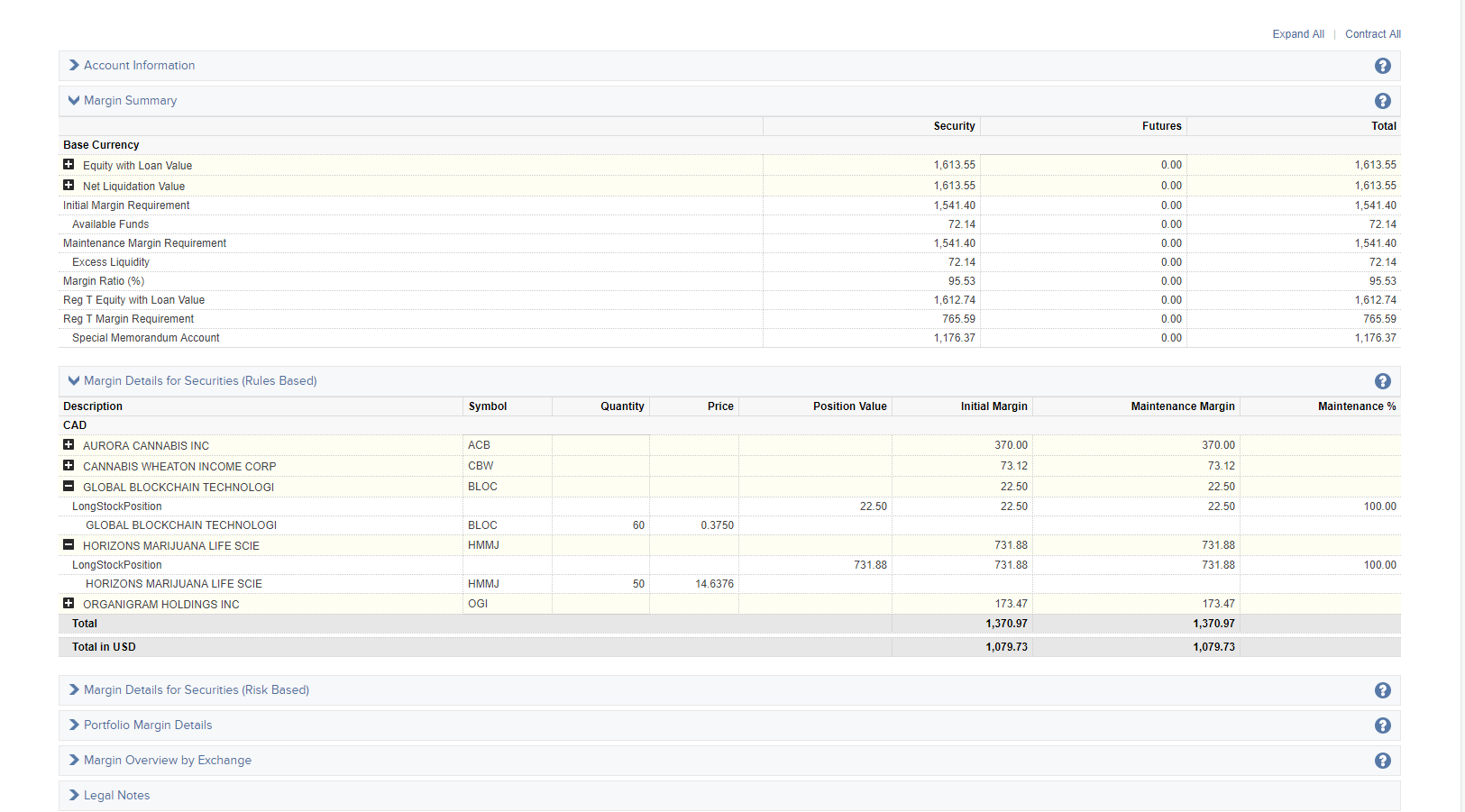Viewport: 1465px width, 812px height.
Task: Click the Position Value column header
Action: [849, 406]
